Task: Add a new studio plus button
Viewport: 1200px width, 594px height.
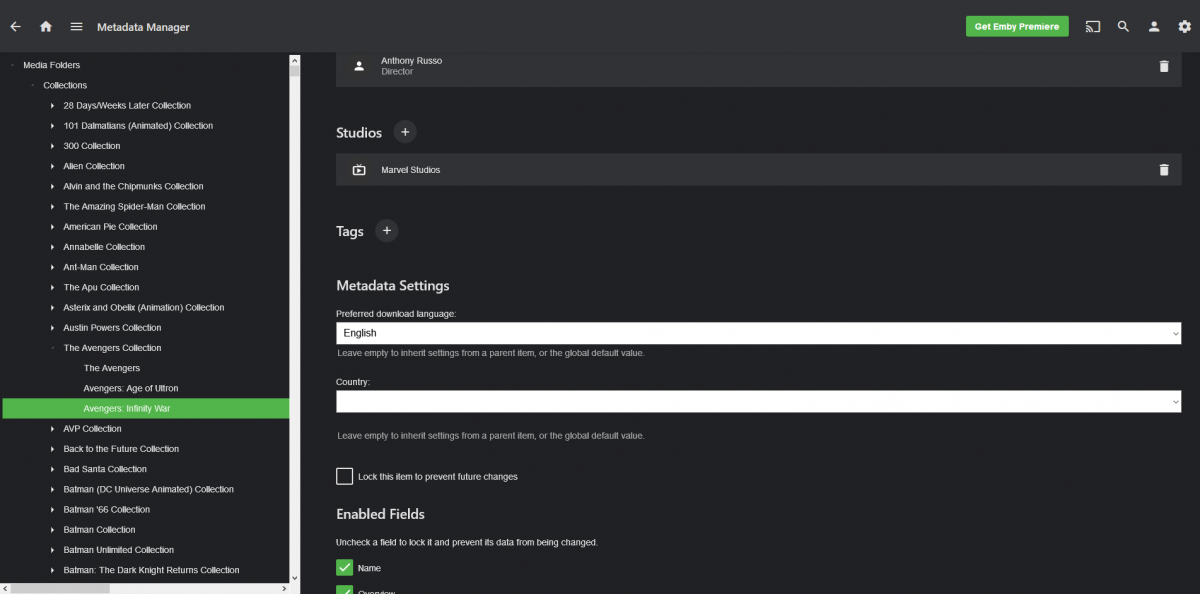Action: point(404,132)
